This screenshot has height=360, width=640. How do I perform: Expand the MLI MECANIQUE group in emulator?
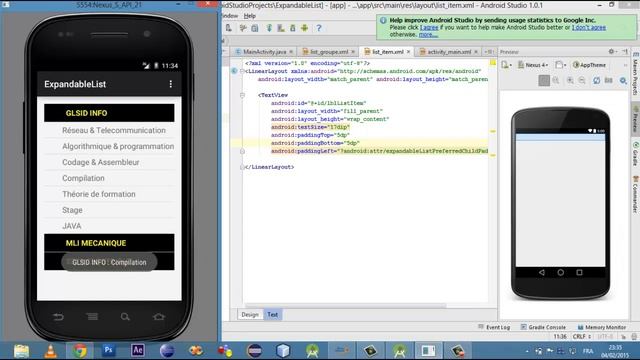[x=109, y=243]
